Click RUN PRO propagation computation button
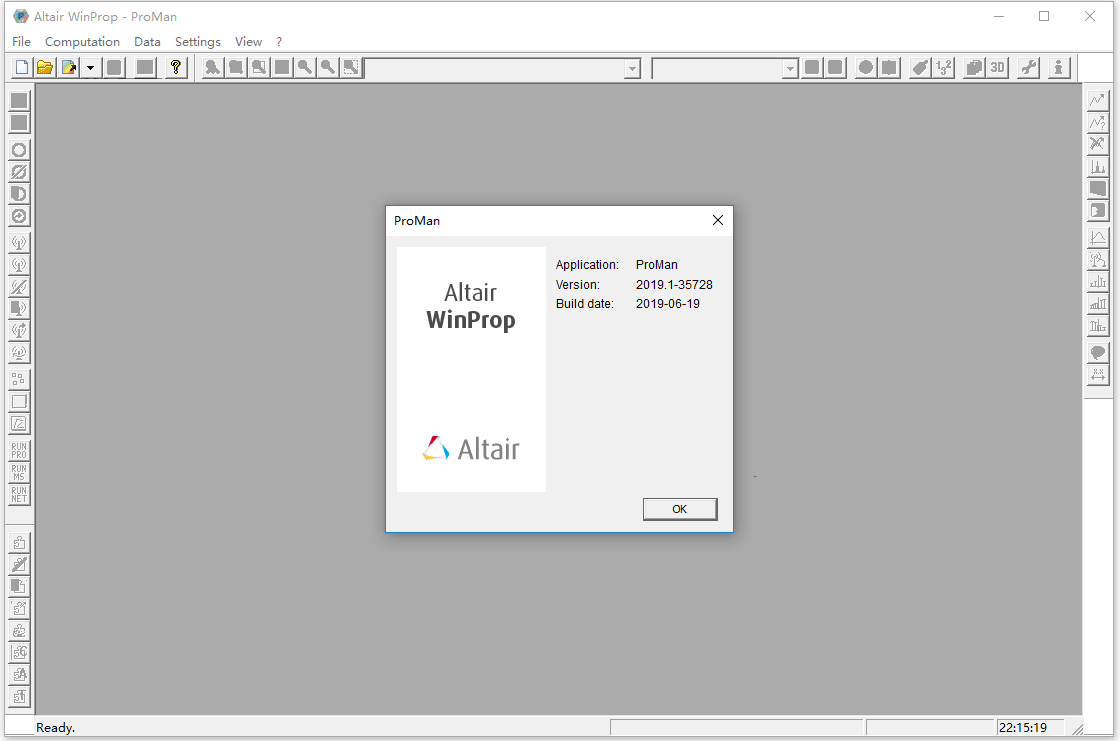This screenshot has height=741, width=1120. 19,450
